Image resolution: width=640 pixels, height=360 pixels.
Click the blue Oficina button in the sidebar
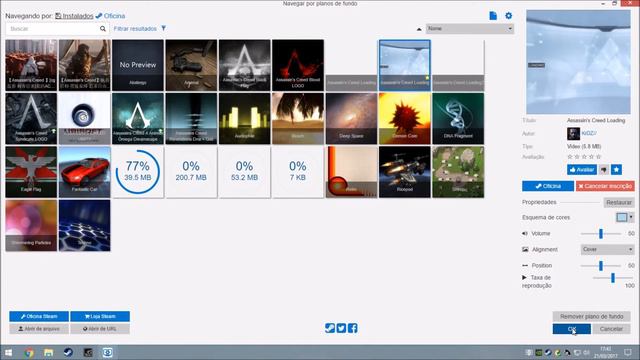pos(548,186)
